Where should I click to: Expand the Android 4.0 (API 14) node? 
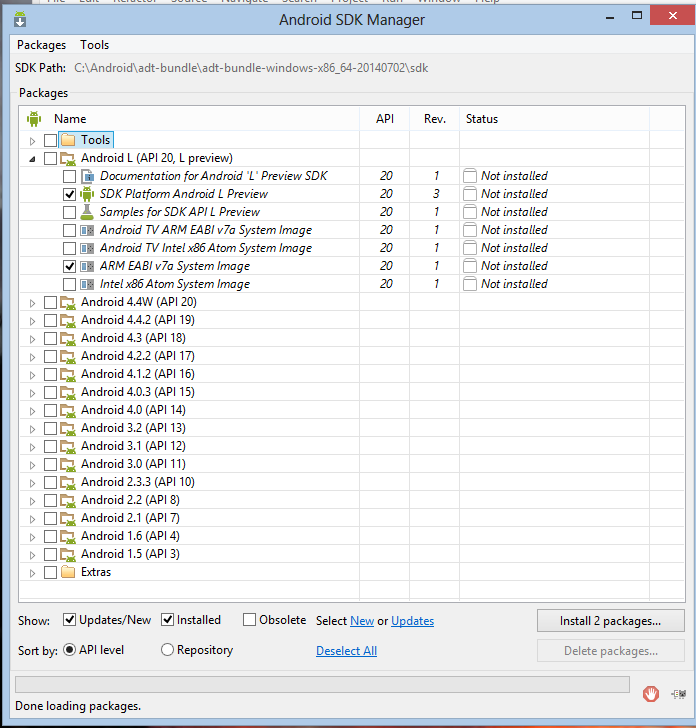[32, 411]
